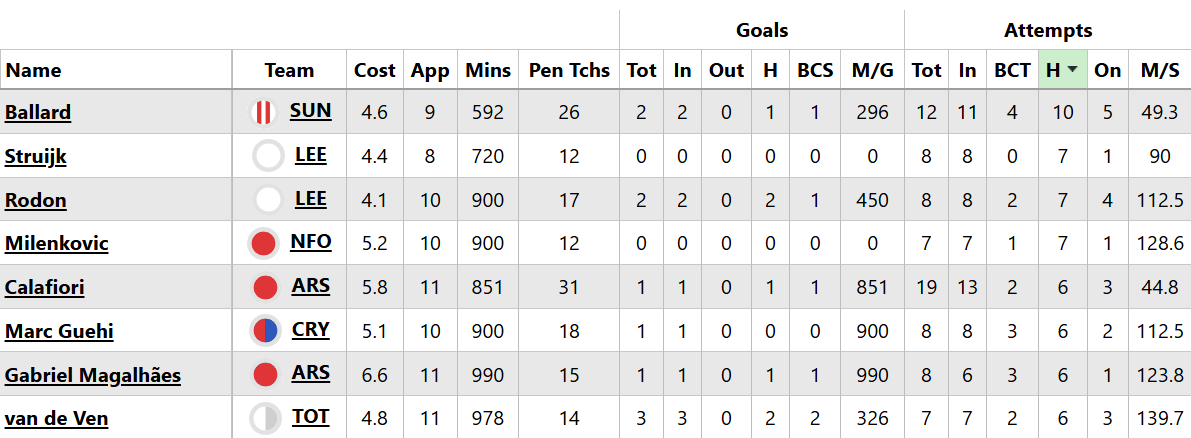Open van de Ven player link
Viewport: 1191px width, 438px height.
pyautogui.click(x=56, y=419)
